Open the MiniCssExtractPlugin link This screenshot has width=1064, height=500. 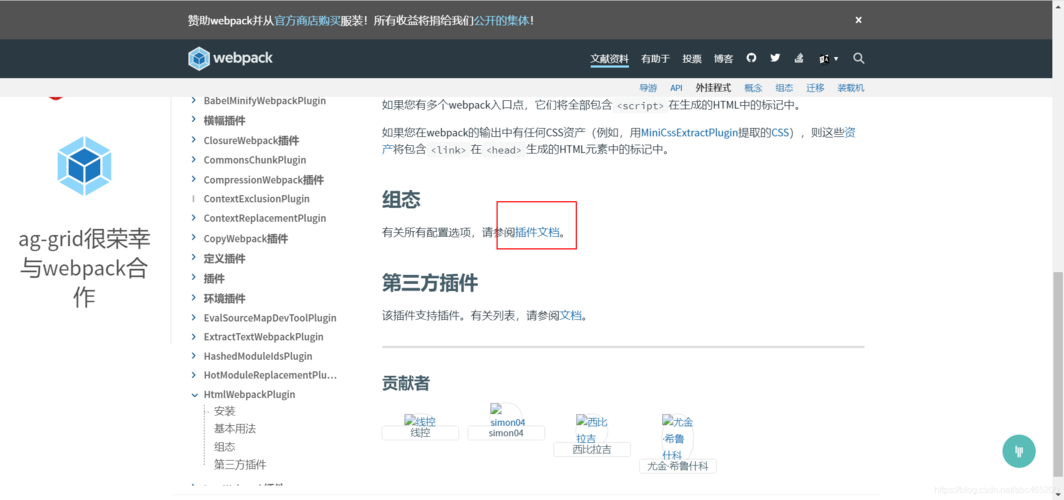(x=689, y=133)
